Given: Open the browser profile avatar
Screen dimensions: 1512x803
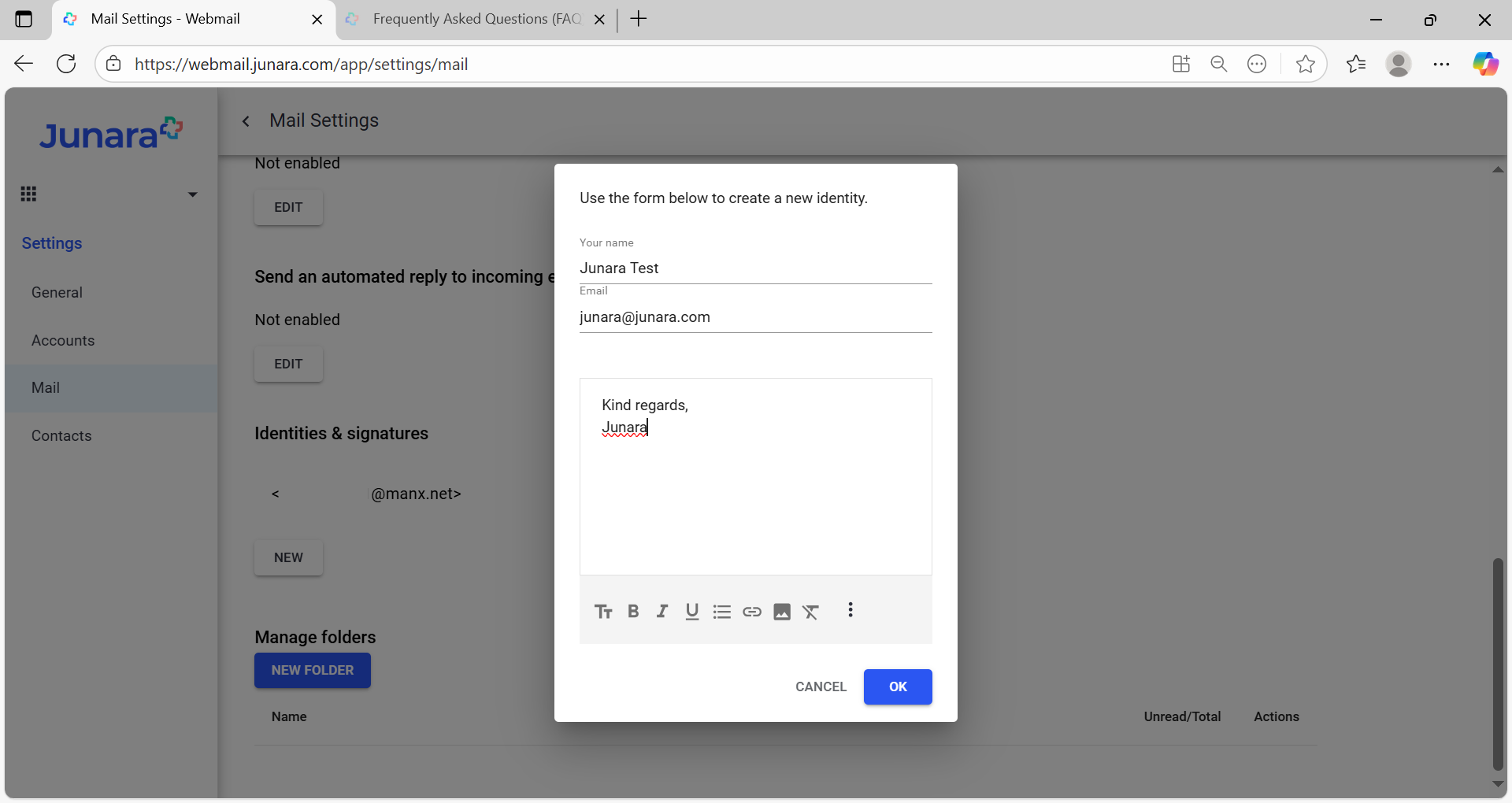Looking at the screenshot, I should [1399, 64].
